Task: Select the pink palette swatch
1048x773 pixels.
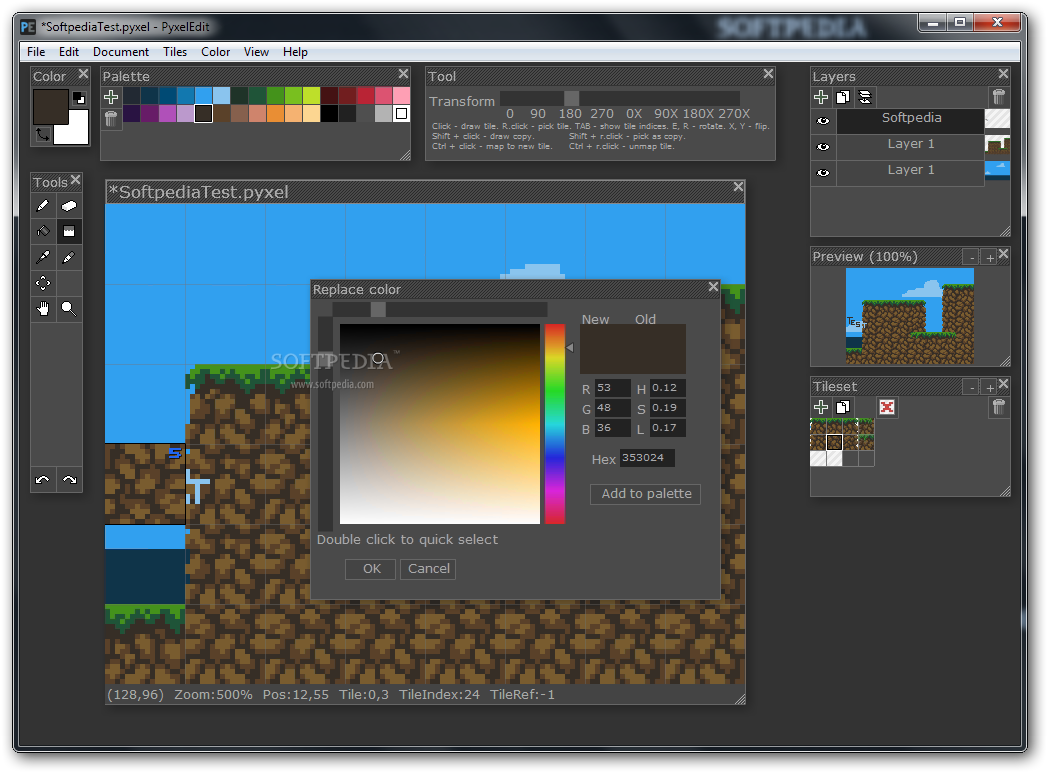Action: (402, 96)
